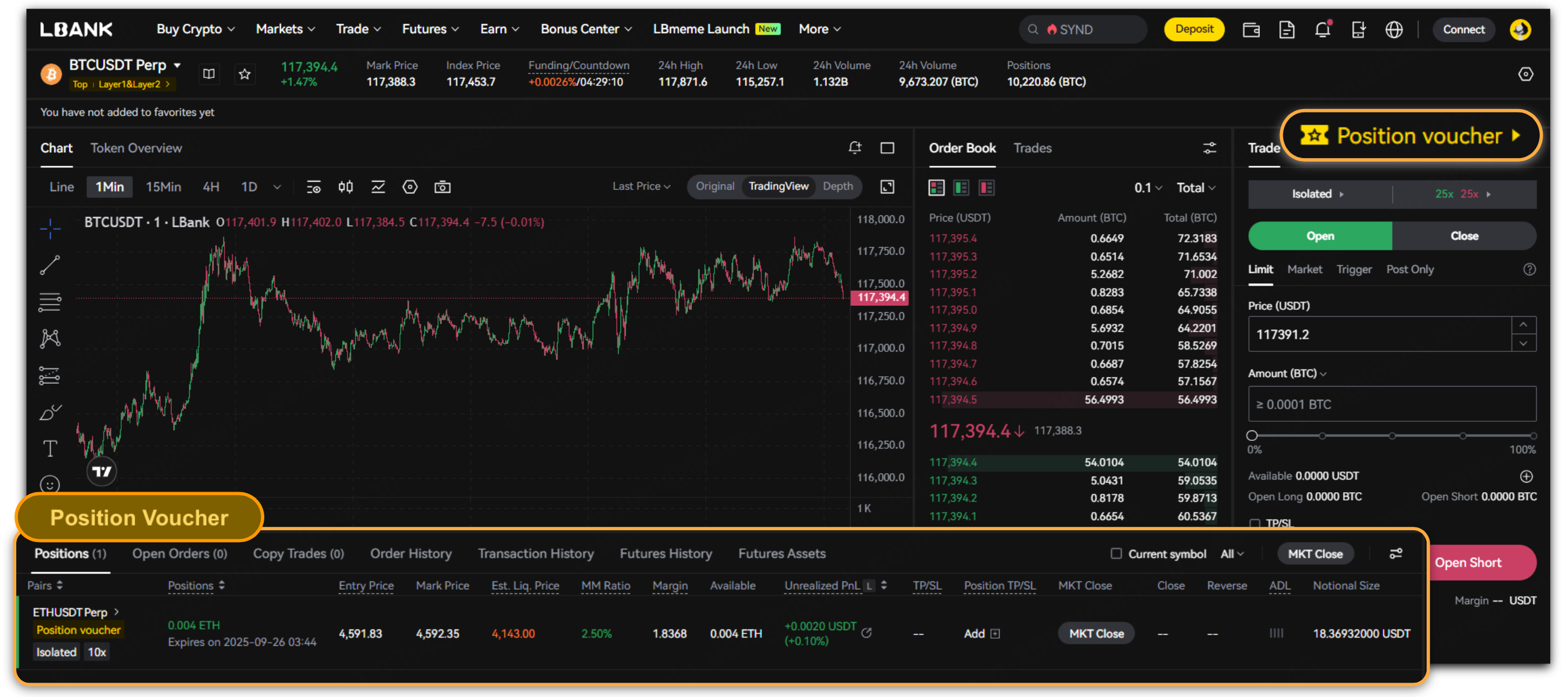Image resolution: width=1568 pixels, height=697 pixels.
Task: Click the notification bell icon in header
Action: (x=1322, y=29)
